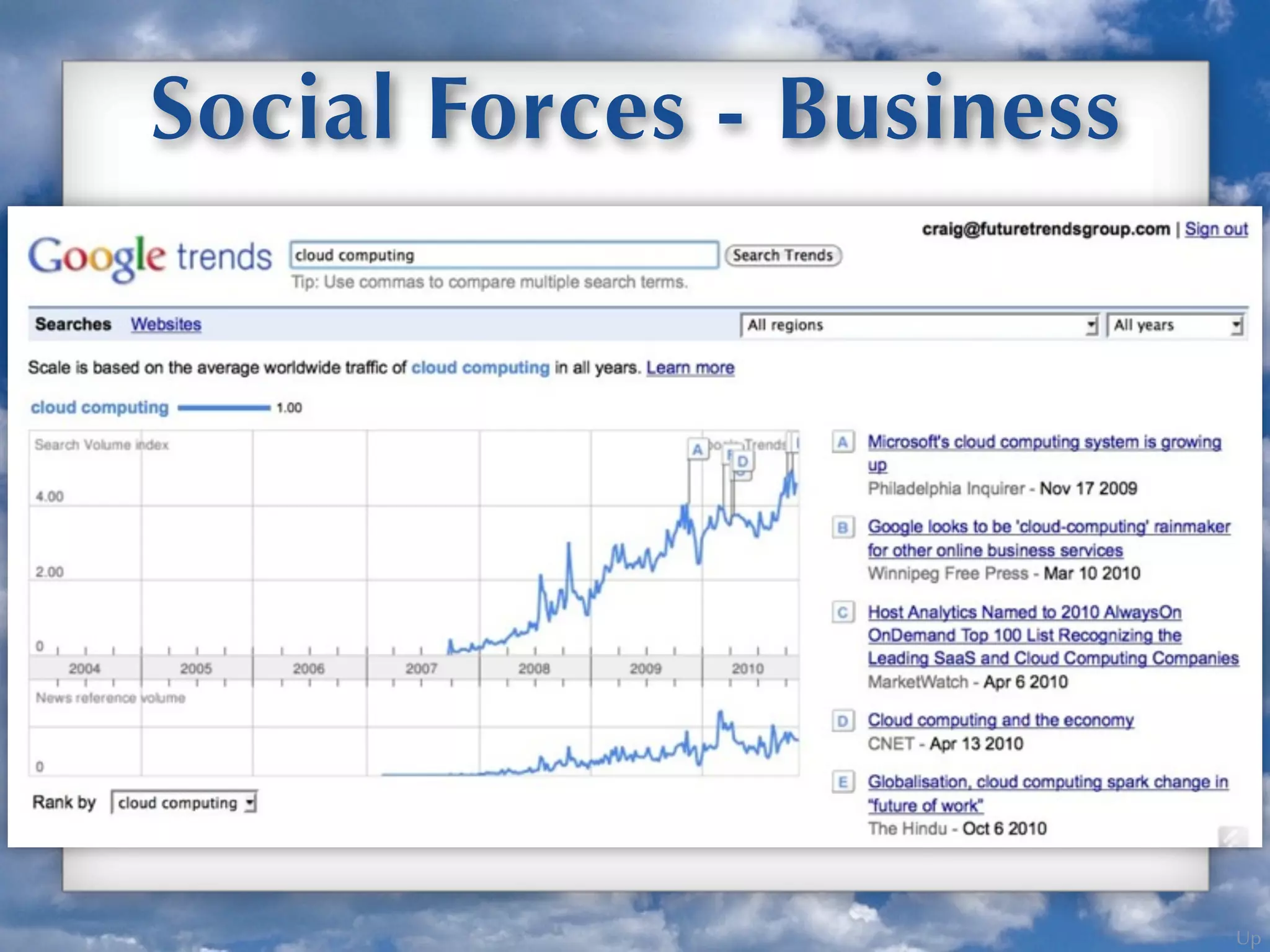The image size is (1270, 952).
Task: Click chart marker A flag
Action: coord(698,449)
